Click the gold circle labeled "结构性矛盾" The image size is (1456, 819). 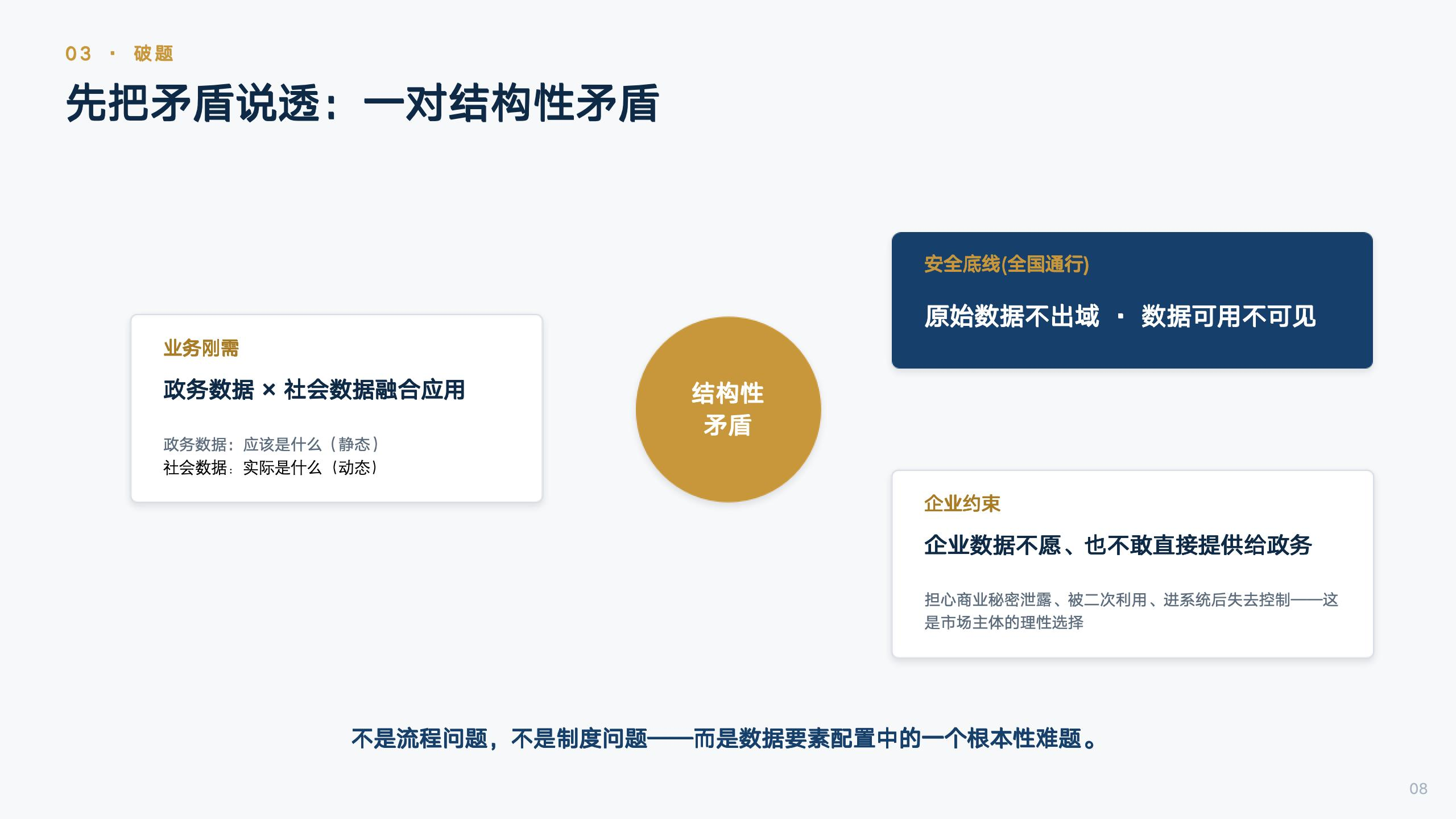(x=728, y=409)
